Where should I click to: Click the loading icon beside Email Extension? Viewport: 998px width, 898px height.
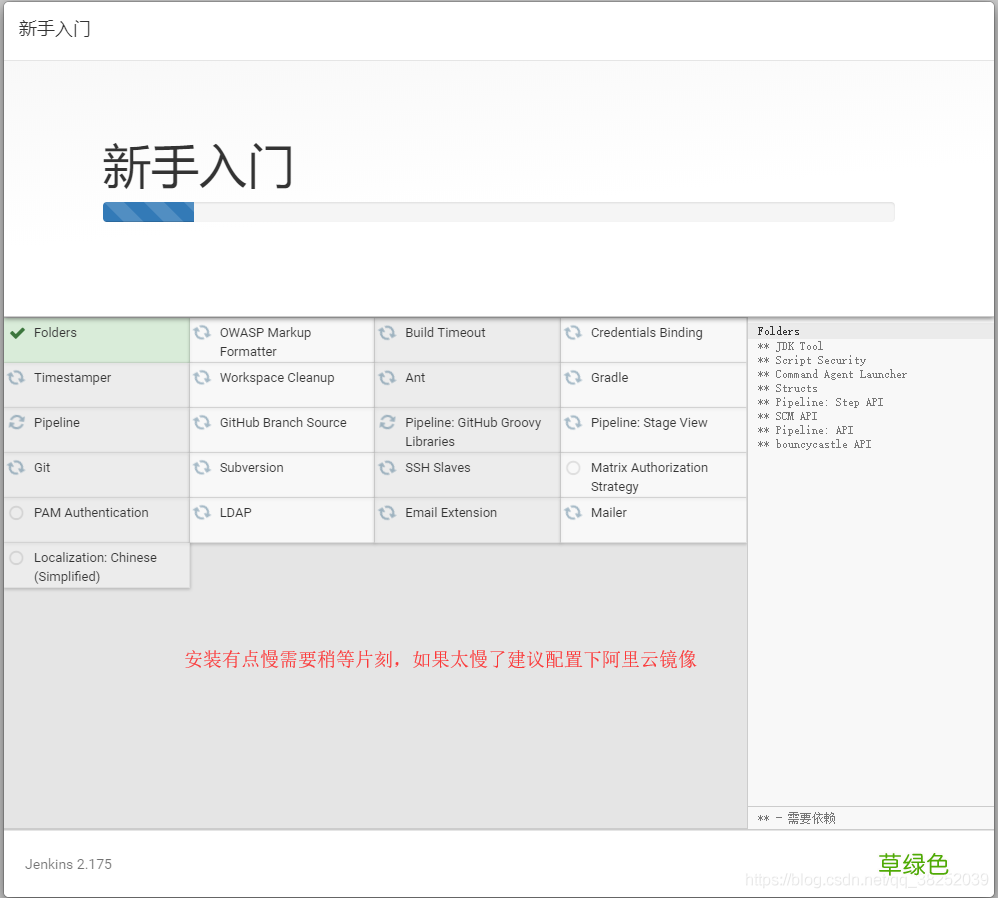pyautogui.click(x=387, y=512)
